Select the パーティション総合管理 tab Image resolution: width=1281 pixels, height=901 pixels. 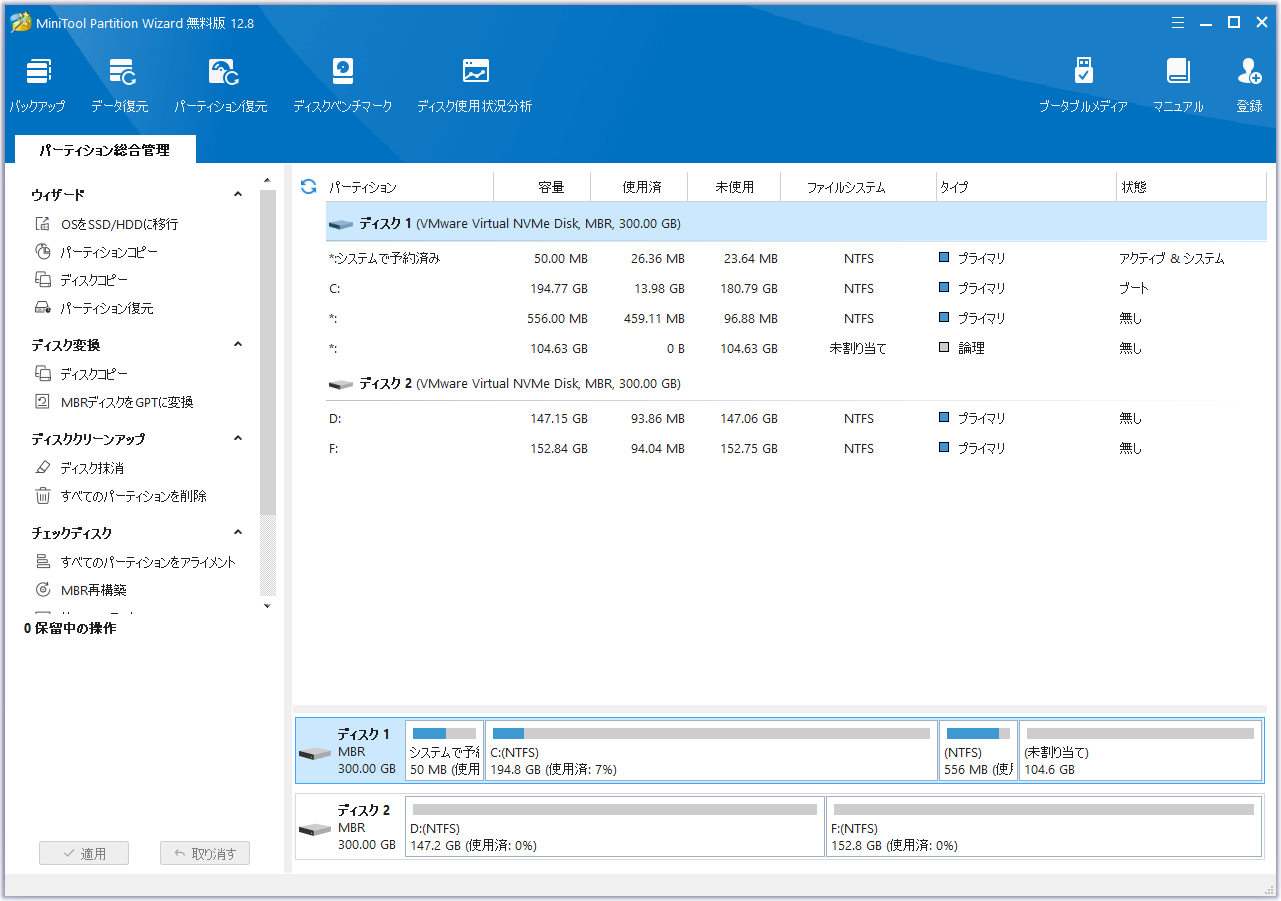[x=104, y=150]
